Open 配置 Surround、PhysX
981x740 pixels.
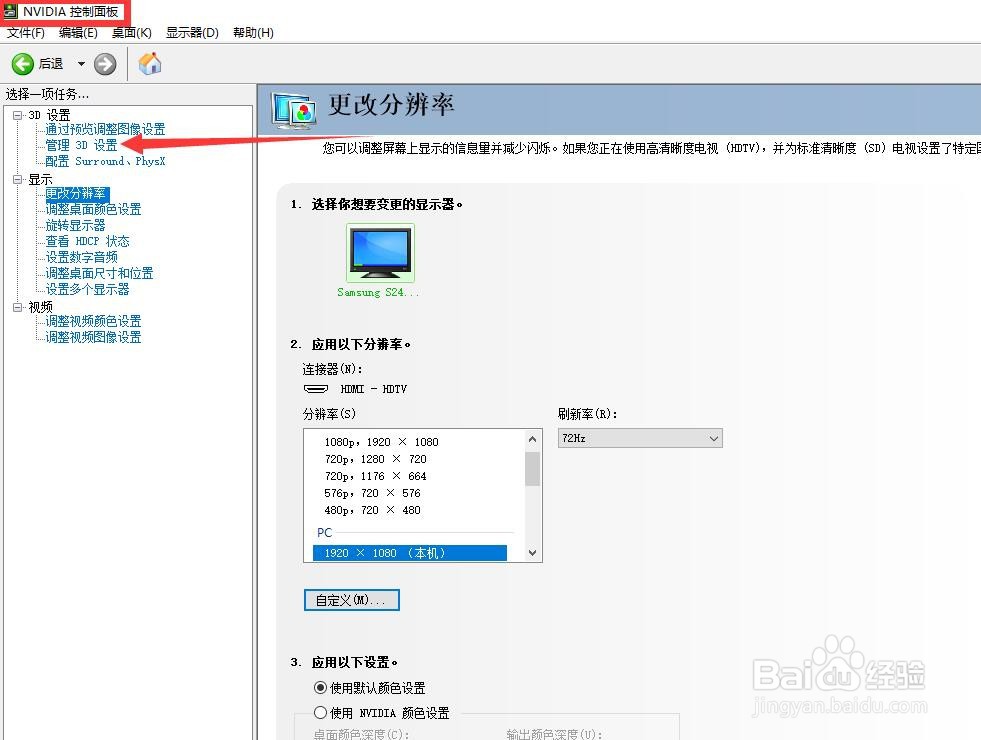coord(105,161)
